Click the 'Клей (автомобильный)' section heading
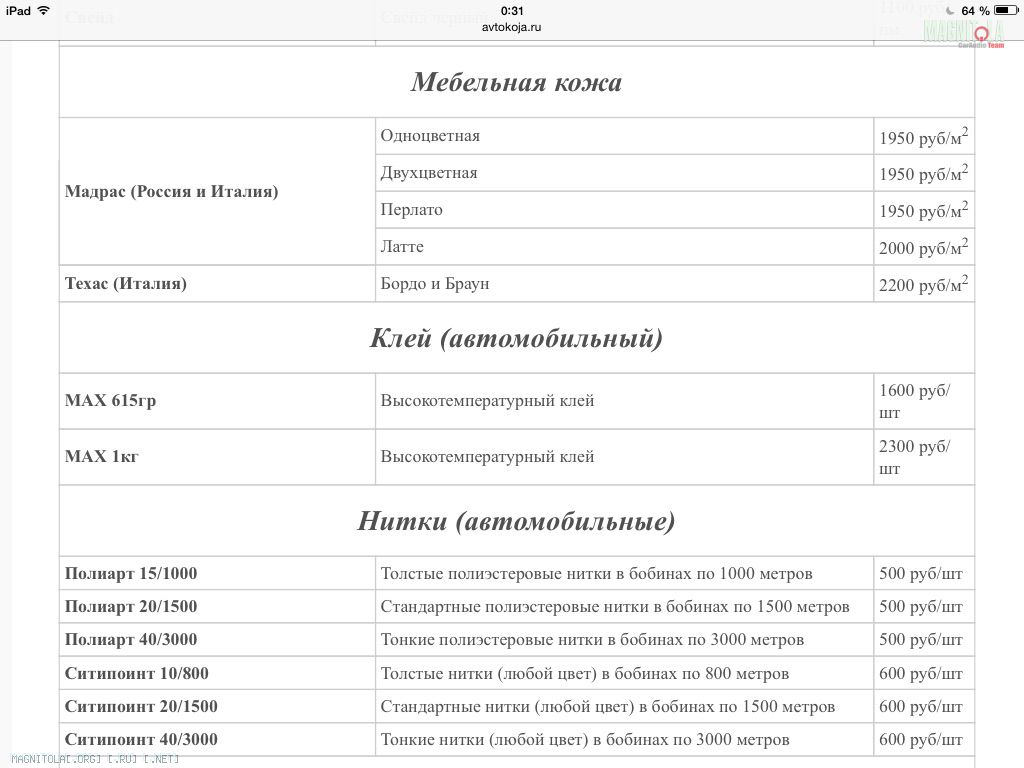 (517, 338)
